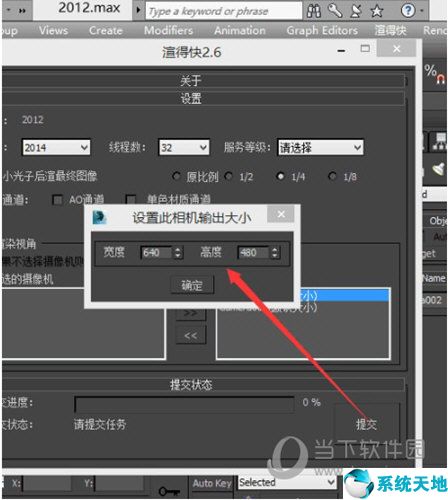Open the 2014 version dropdown
Viewport: 448px width, 500px height.
click(56, 147)
